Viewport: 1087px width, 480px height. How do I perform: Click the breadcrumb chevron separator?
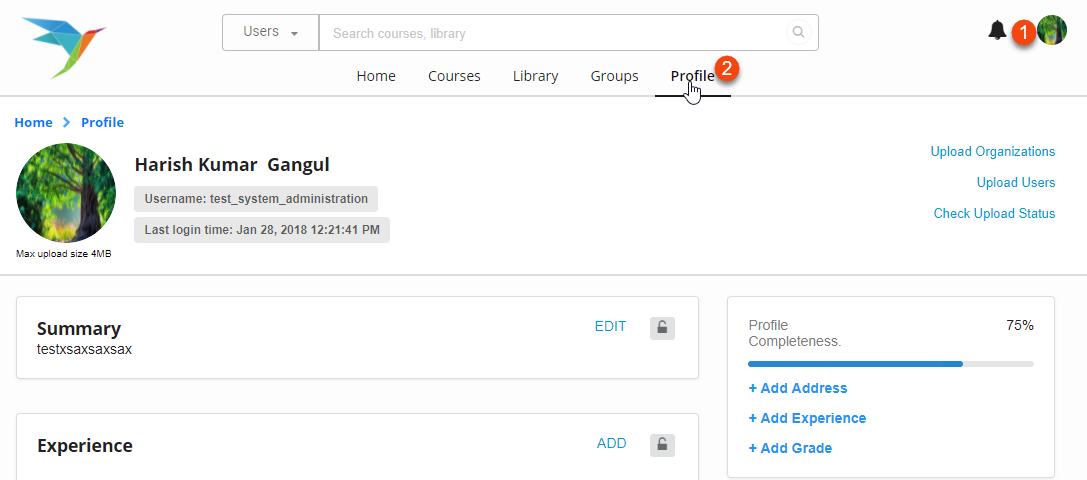[67, 122]
